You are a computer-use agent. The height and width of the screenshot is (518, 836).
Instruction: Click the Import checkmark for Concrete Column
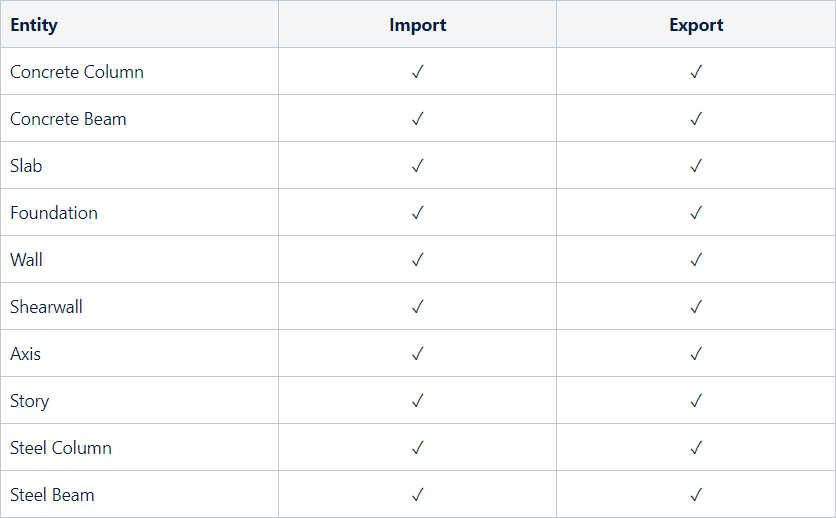point(418,72)
